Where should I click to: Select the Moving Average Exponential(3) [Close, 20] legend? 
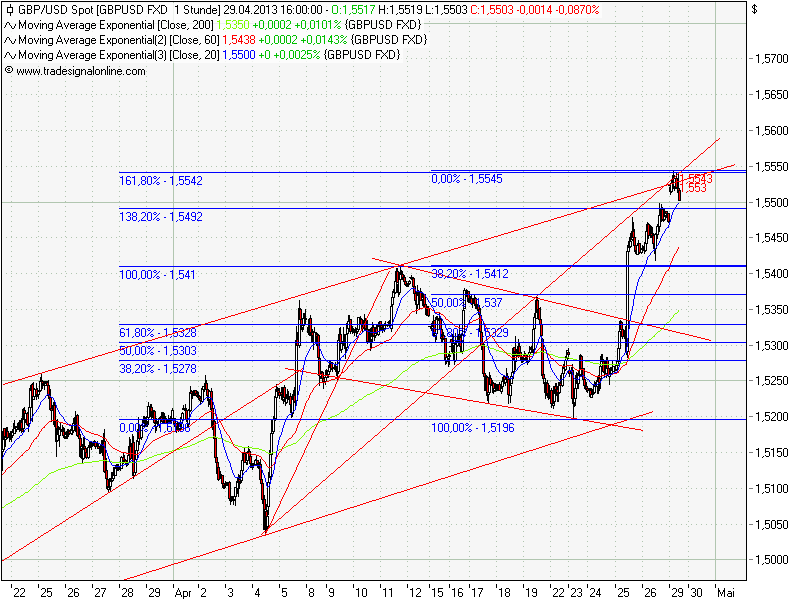coord(119,55)
